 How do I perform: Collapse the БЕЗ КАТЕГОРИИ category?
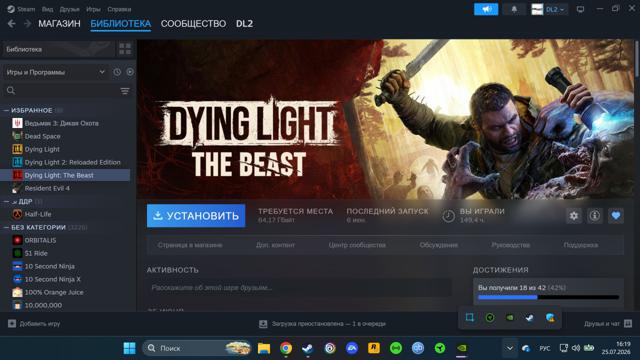6,227
